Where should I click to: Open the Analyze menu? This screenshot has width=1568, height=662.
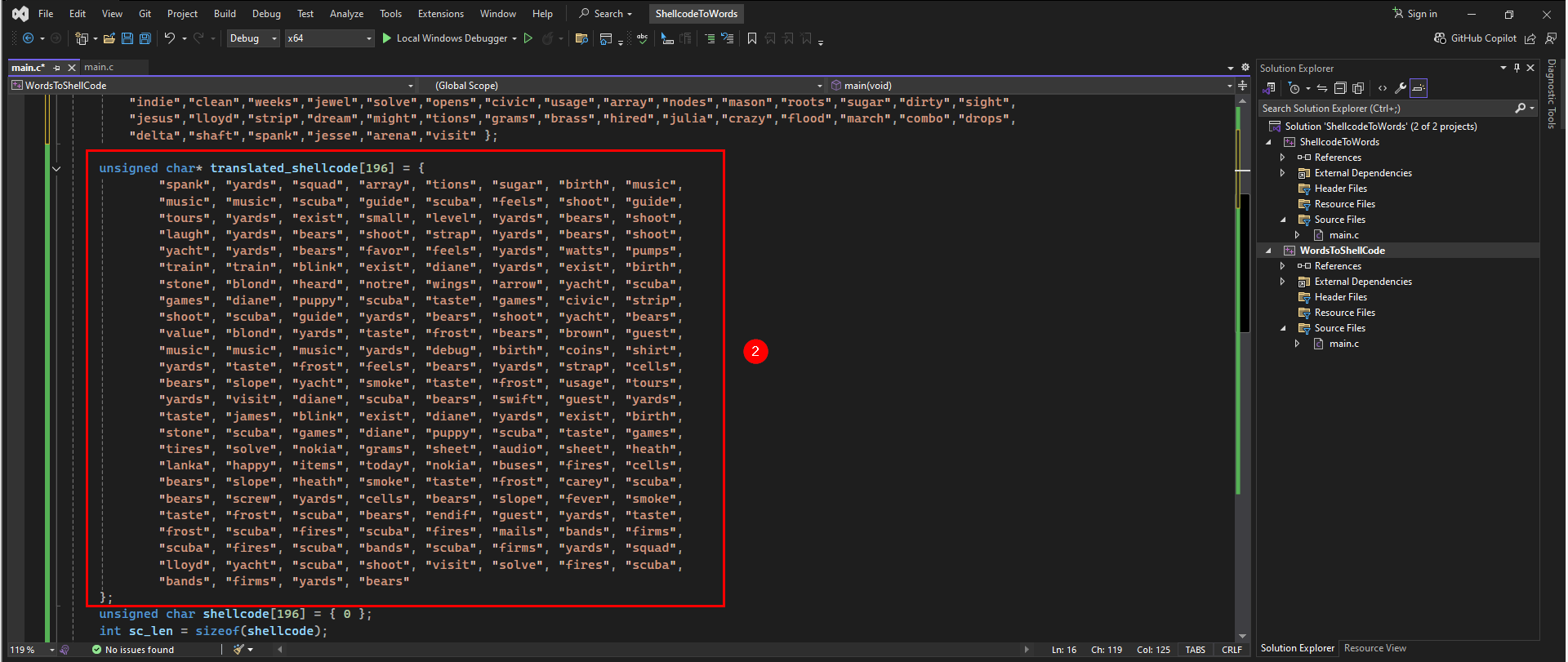coord(346,14)
